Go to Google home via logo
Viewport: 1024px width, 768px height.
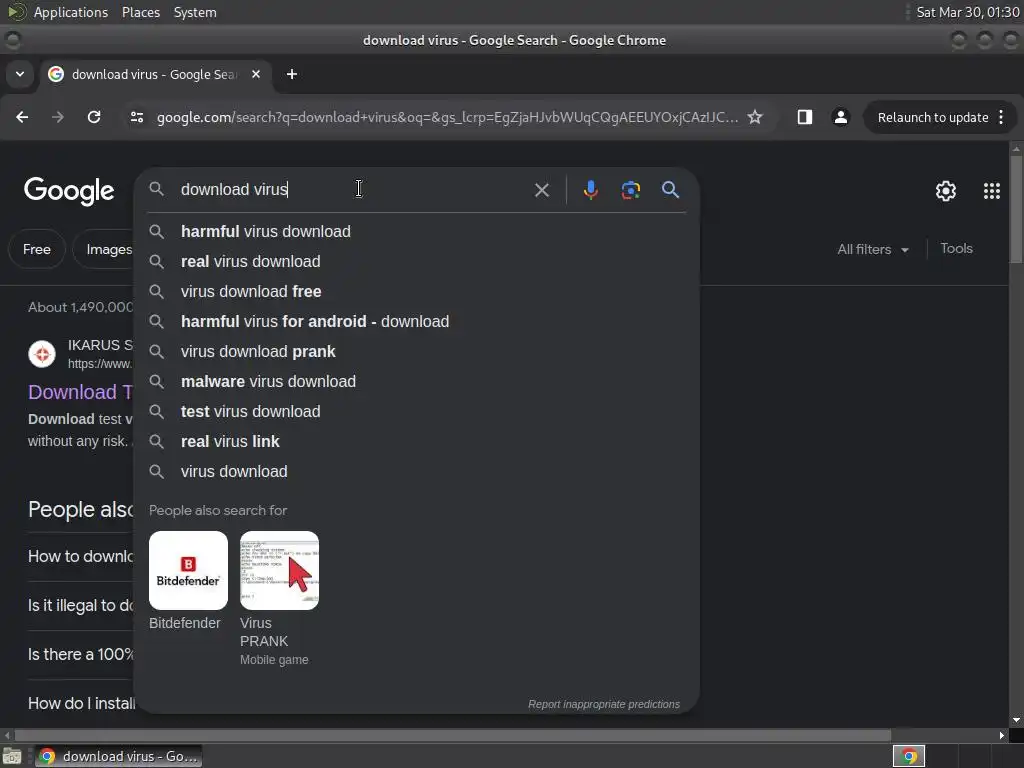[x=69, y=191]
